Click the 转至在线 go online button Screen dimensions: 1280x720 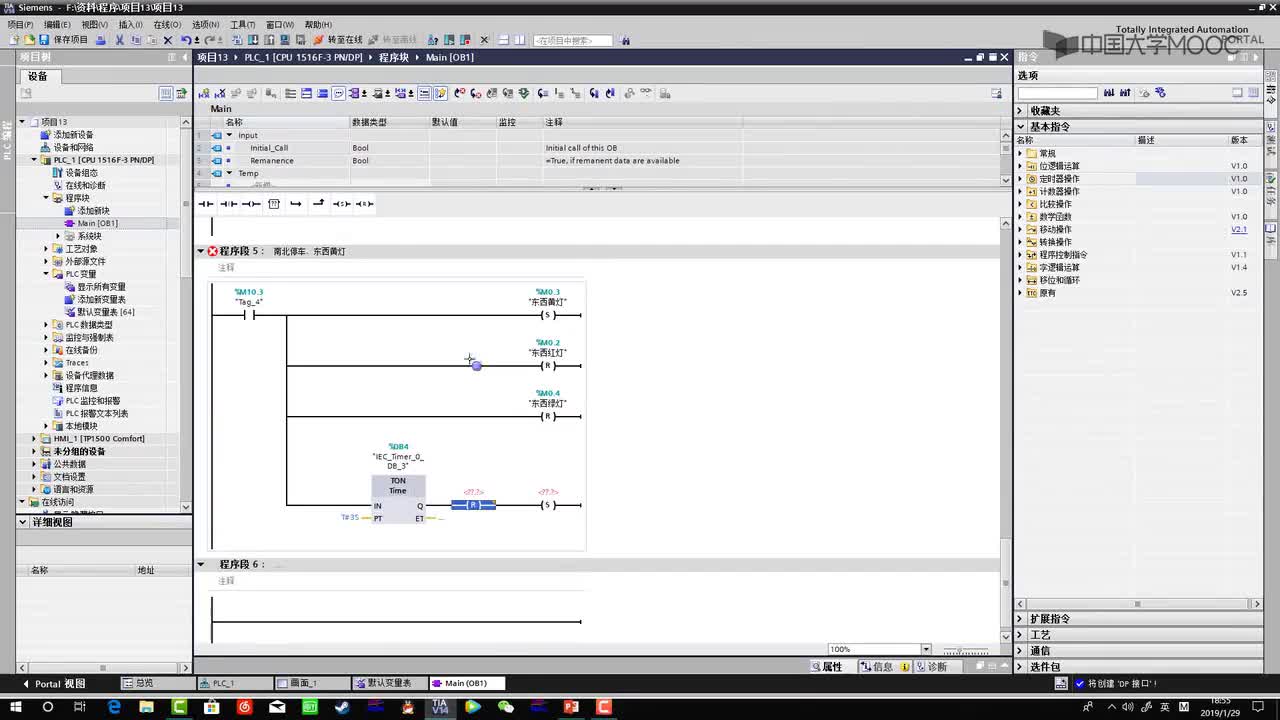[x=338, y=40]
